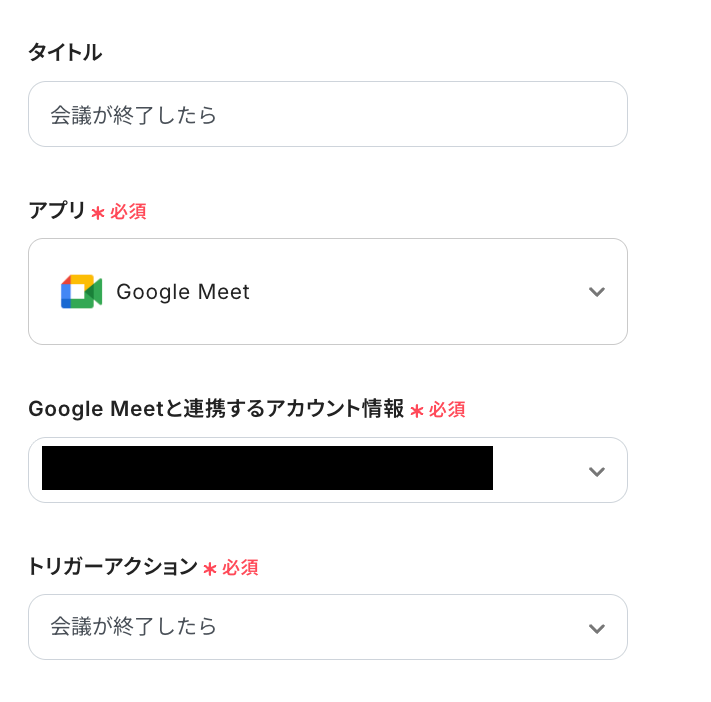This screenshot has height=702, width=711.
Task: Expand the アプリ dropdown chevron
Action: click(597, 292)
